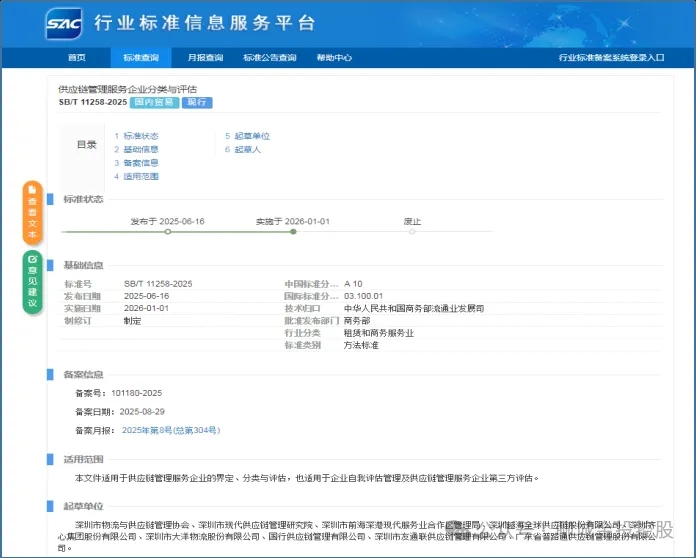
Task: Go to the 首页 tab
Action: click(x=77, y=58)
